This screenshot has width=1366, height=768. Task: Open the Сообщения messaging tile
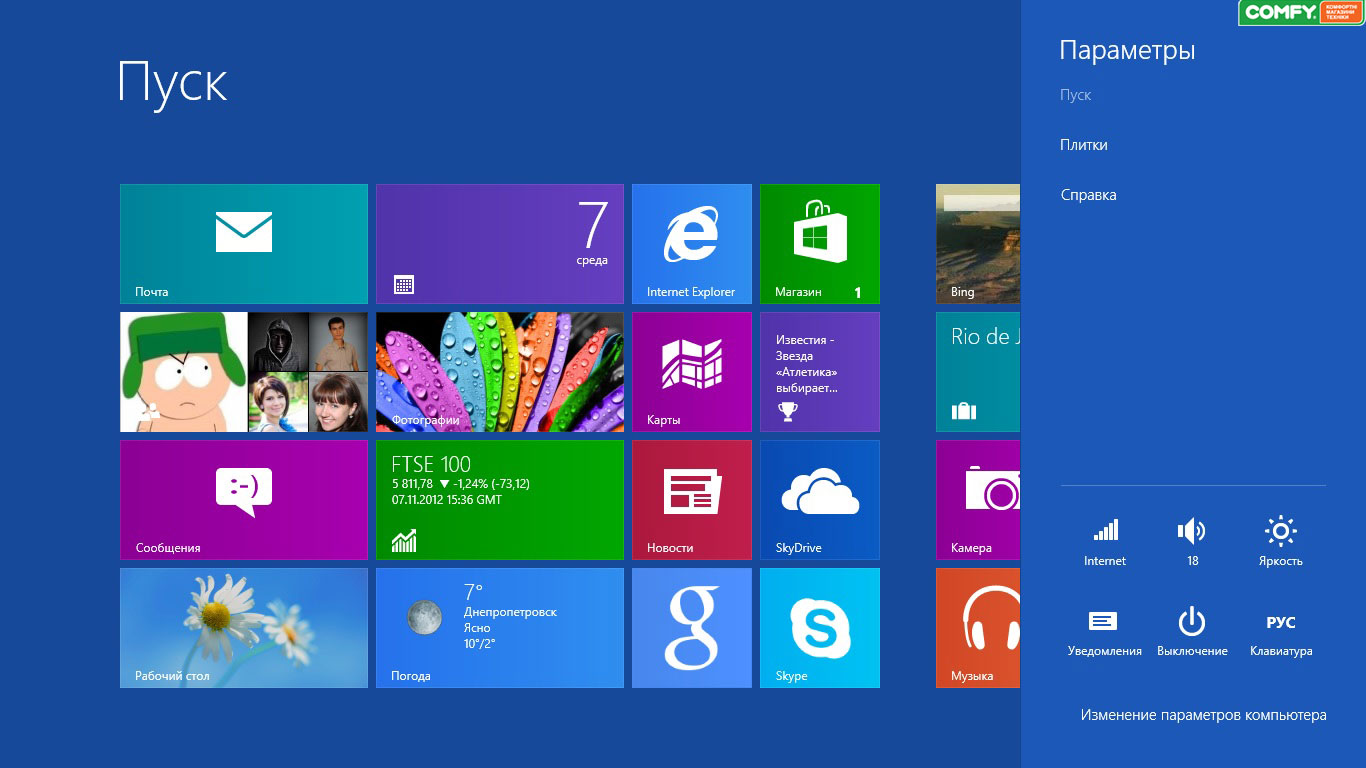point(244,500)
